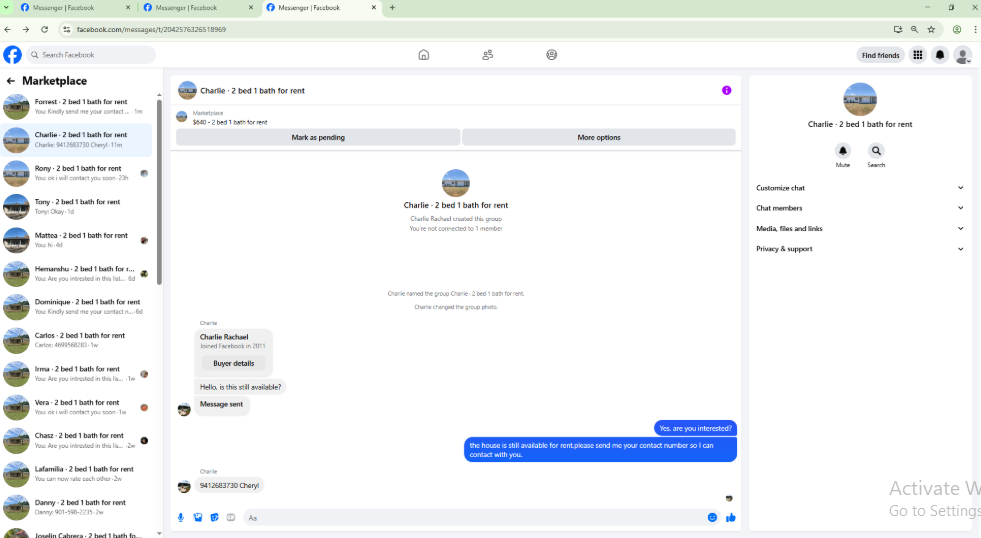Open the emoji picker in message box
981x538 pixels.
click(712, 517)
